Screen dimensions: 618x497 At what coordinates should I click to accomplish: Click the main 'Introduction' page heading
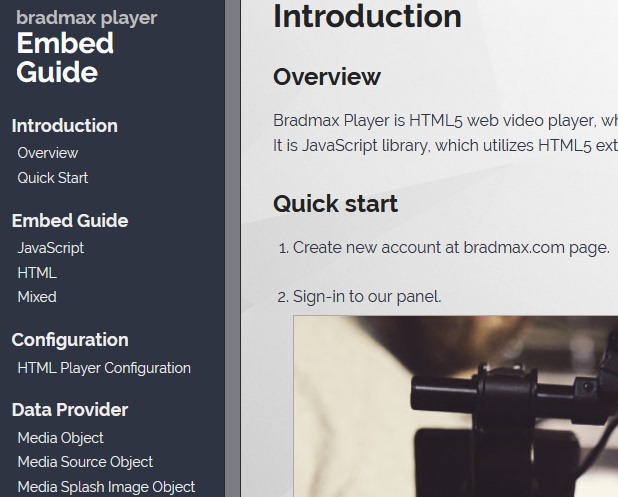tap(367, 17)
